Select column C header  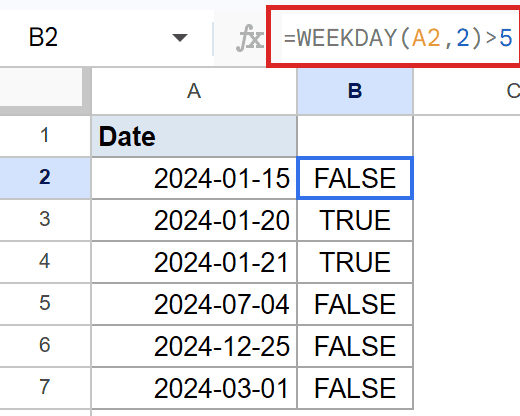pyautogui.click(x=467, y=91)
